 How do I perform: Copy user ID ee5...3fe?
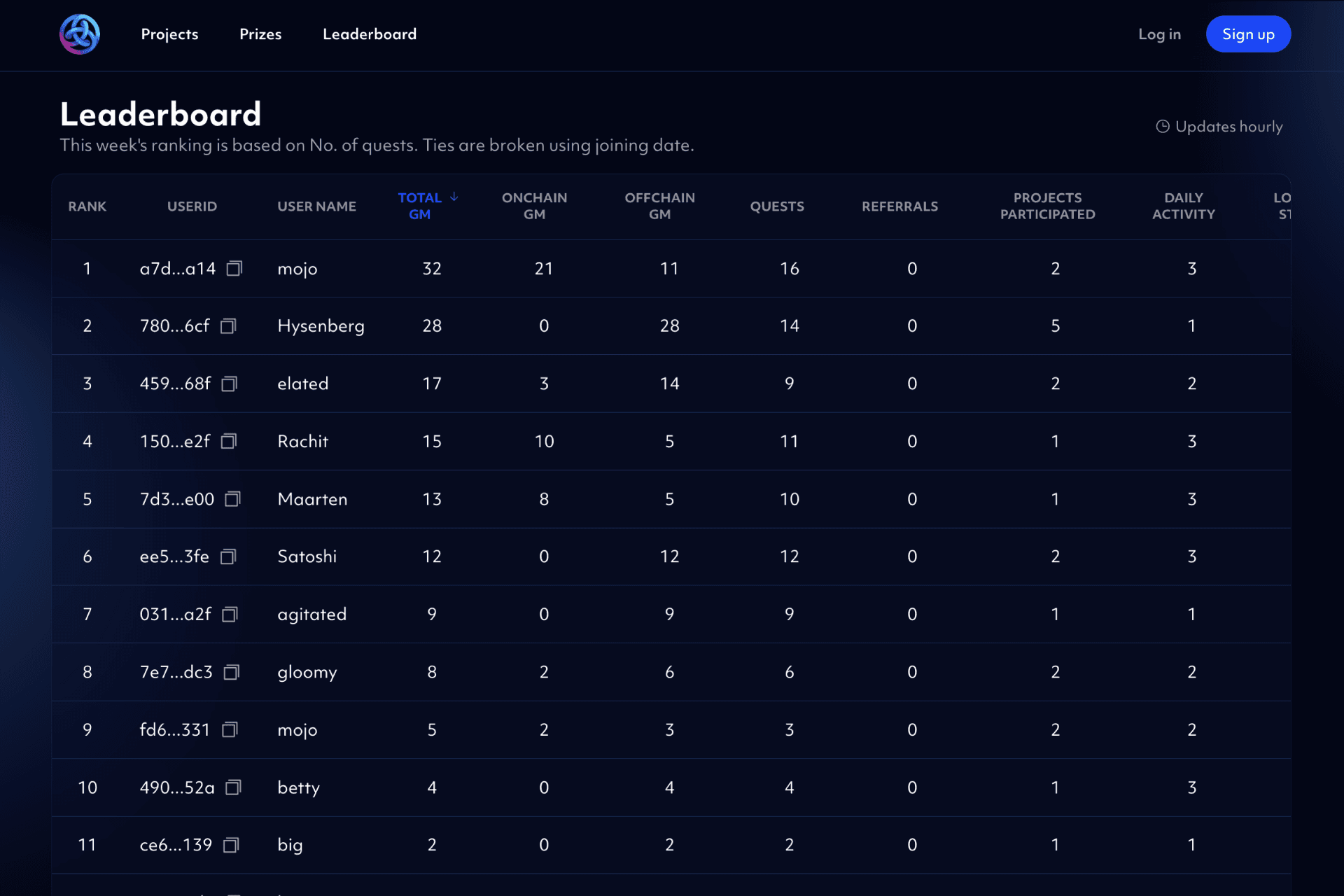228,556
